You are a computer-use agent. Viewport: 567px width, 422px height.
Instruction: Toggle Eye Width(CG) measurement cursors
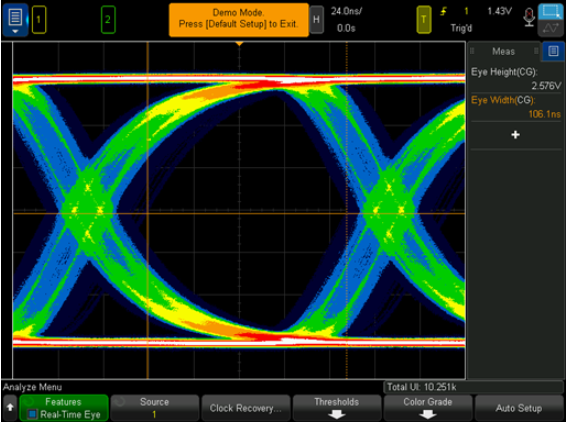point(516,107)
